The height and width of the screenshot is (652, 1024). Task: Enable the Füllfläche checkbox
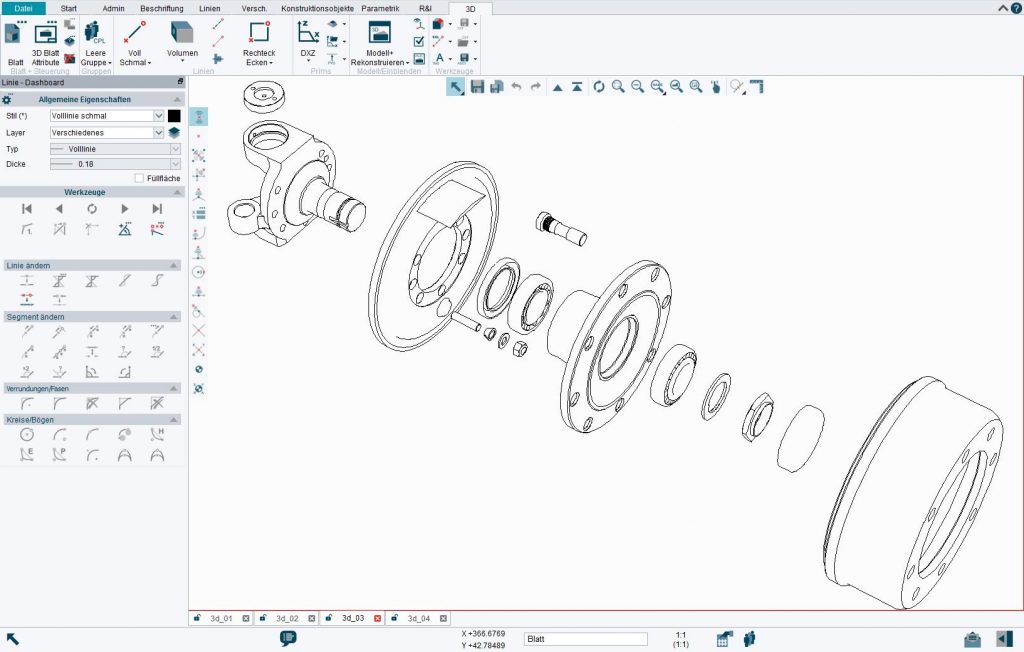pos(139,176)
